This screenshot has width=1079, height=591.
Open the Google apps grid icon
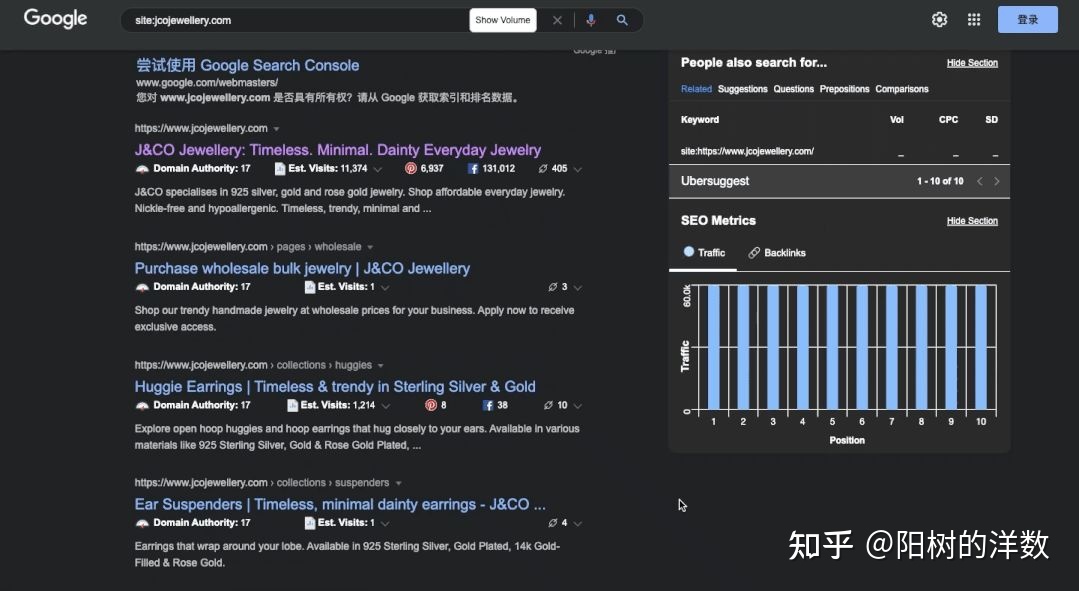click(974, 19)
